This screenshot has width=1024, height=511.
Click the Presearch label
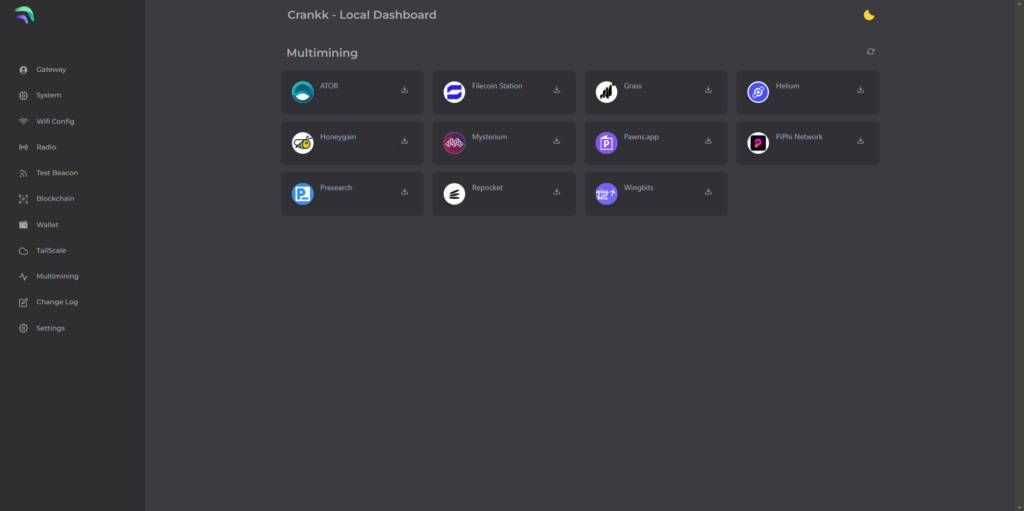pyautogui.click(x=336, y=188)
